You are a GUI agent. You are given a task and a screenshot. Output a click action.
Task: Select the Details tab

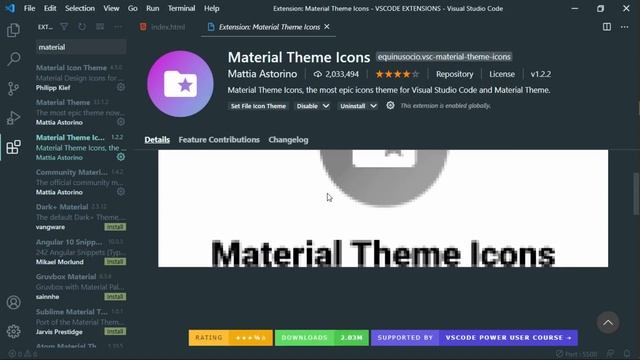pos(157,140)
